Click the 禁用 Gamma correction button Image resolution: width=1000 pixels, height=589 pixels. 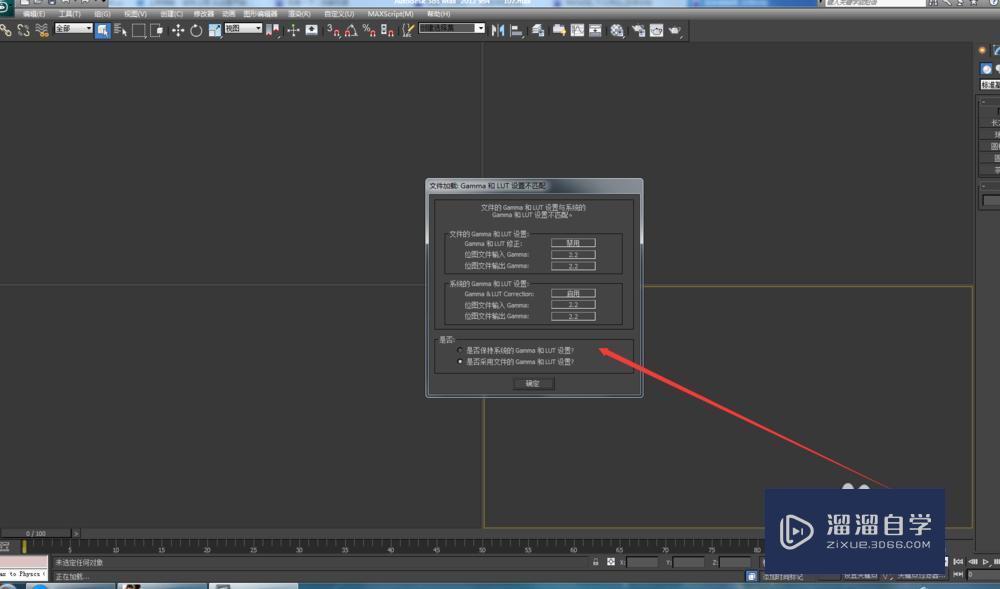coord(573,242)
